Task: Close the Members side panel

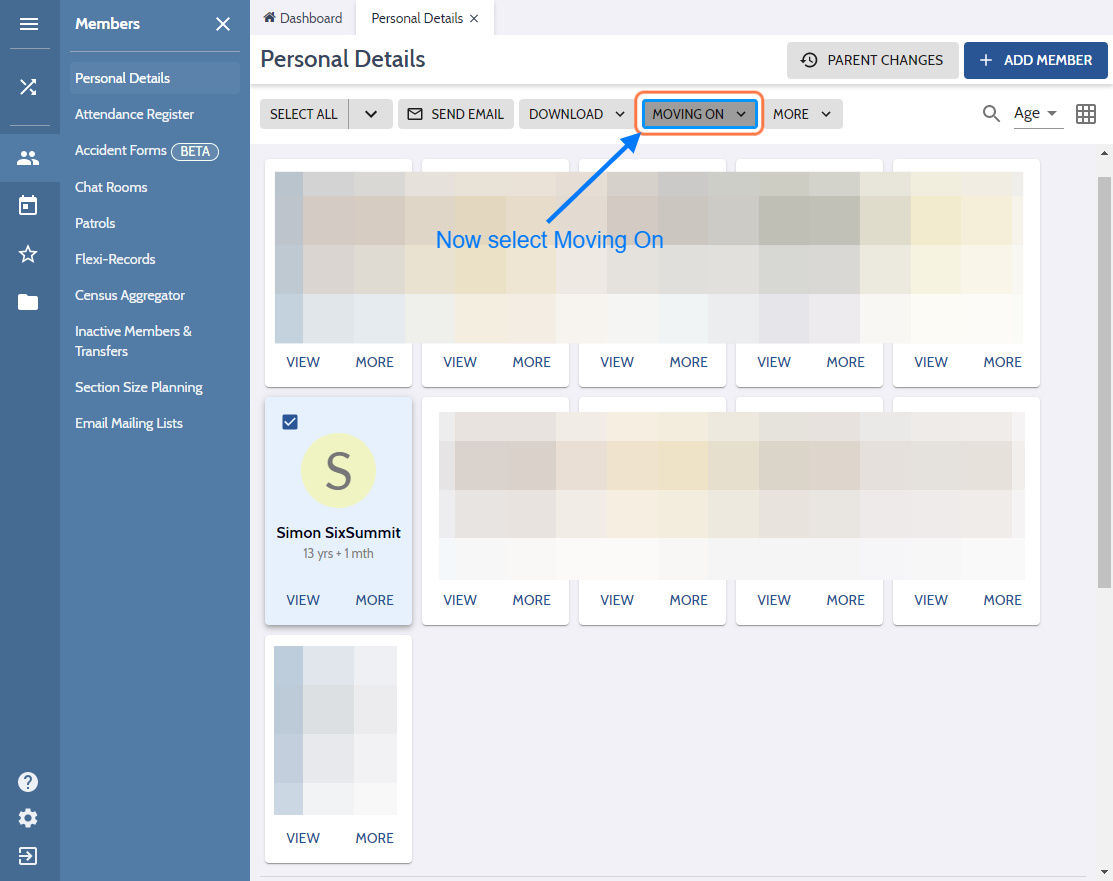Action: coord(223,24)
